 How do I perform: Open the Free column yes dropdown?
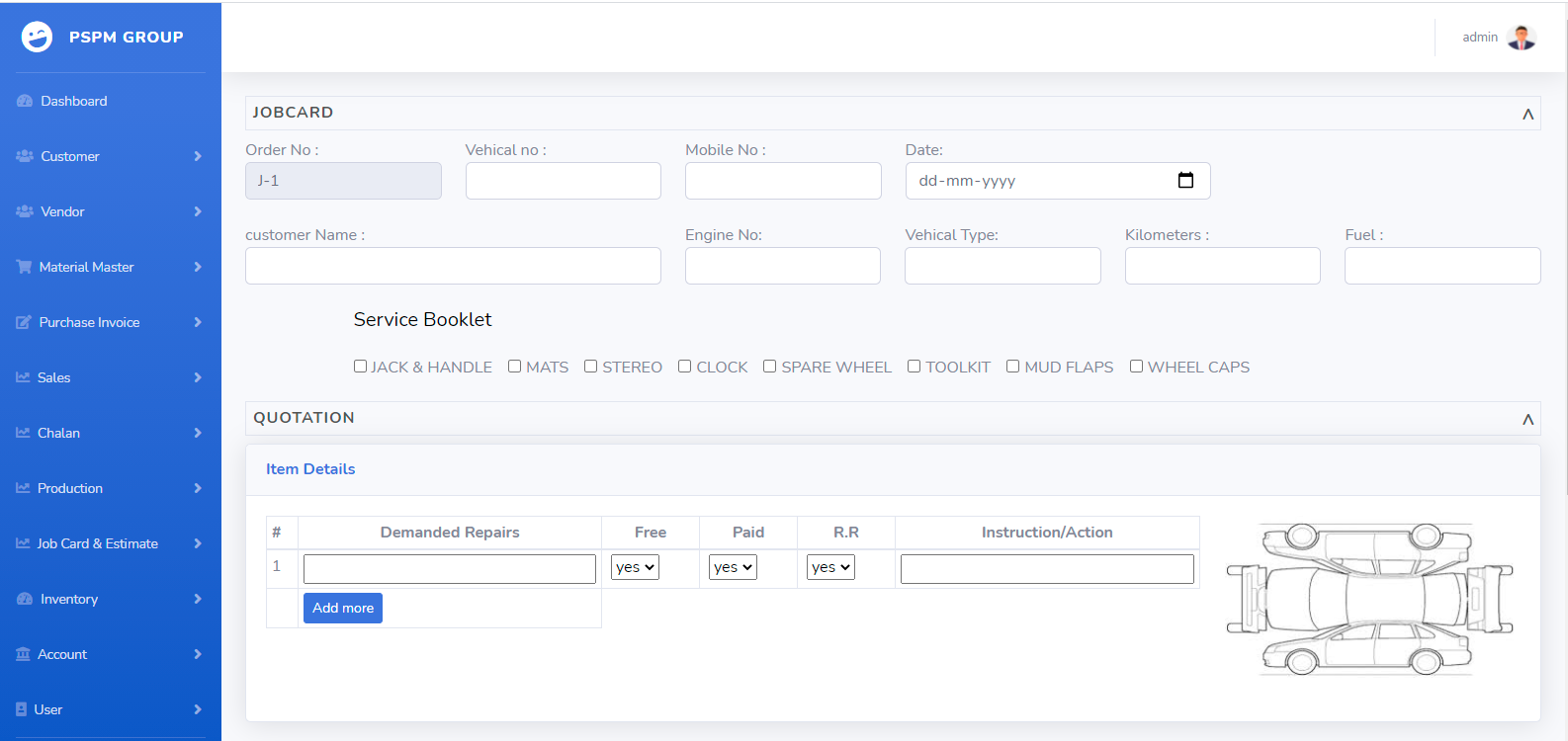pyautogui.click(x=635, y=567)
